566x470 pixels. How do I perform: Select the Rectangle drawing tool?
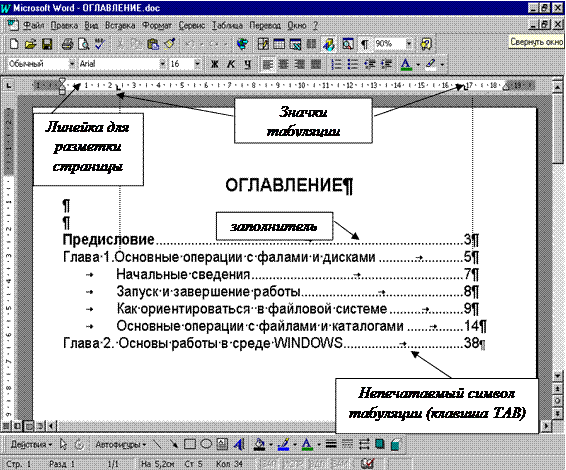pyautogui.click(x=190, y=444)
